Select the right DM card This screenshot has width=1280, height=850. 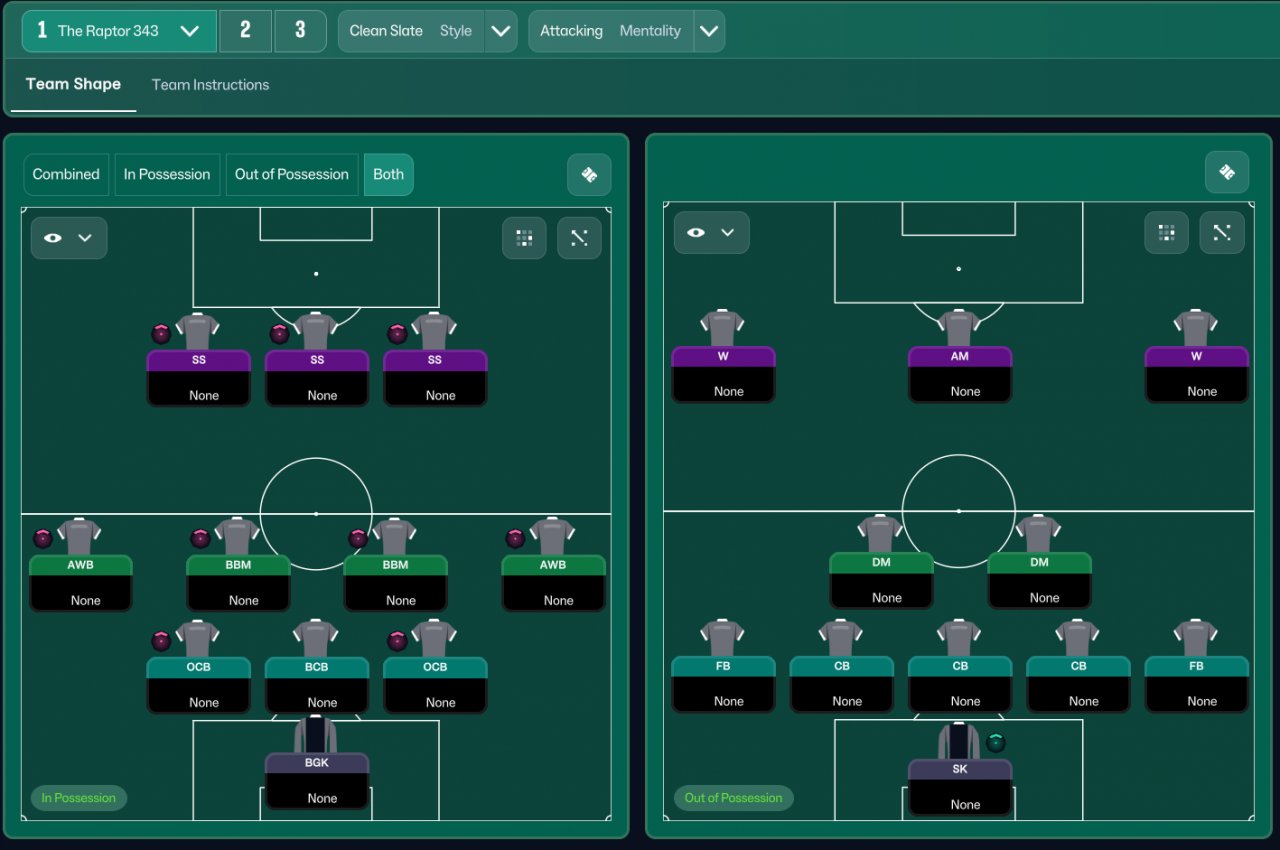pyautogui.click(x=1039, y=580)
